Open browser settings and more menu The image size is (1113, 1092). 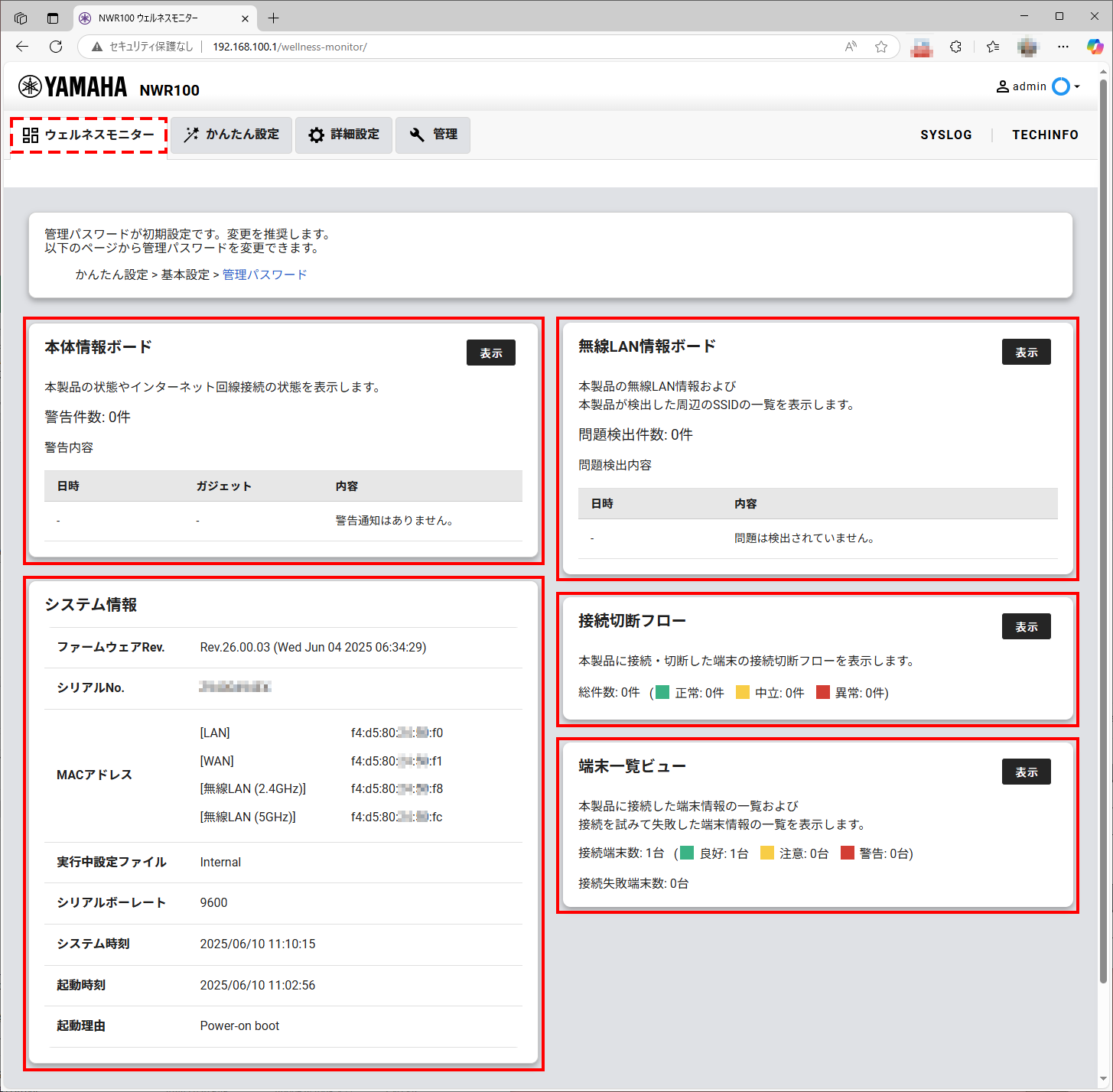pos(1063,47)
